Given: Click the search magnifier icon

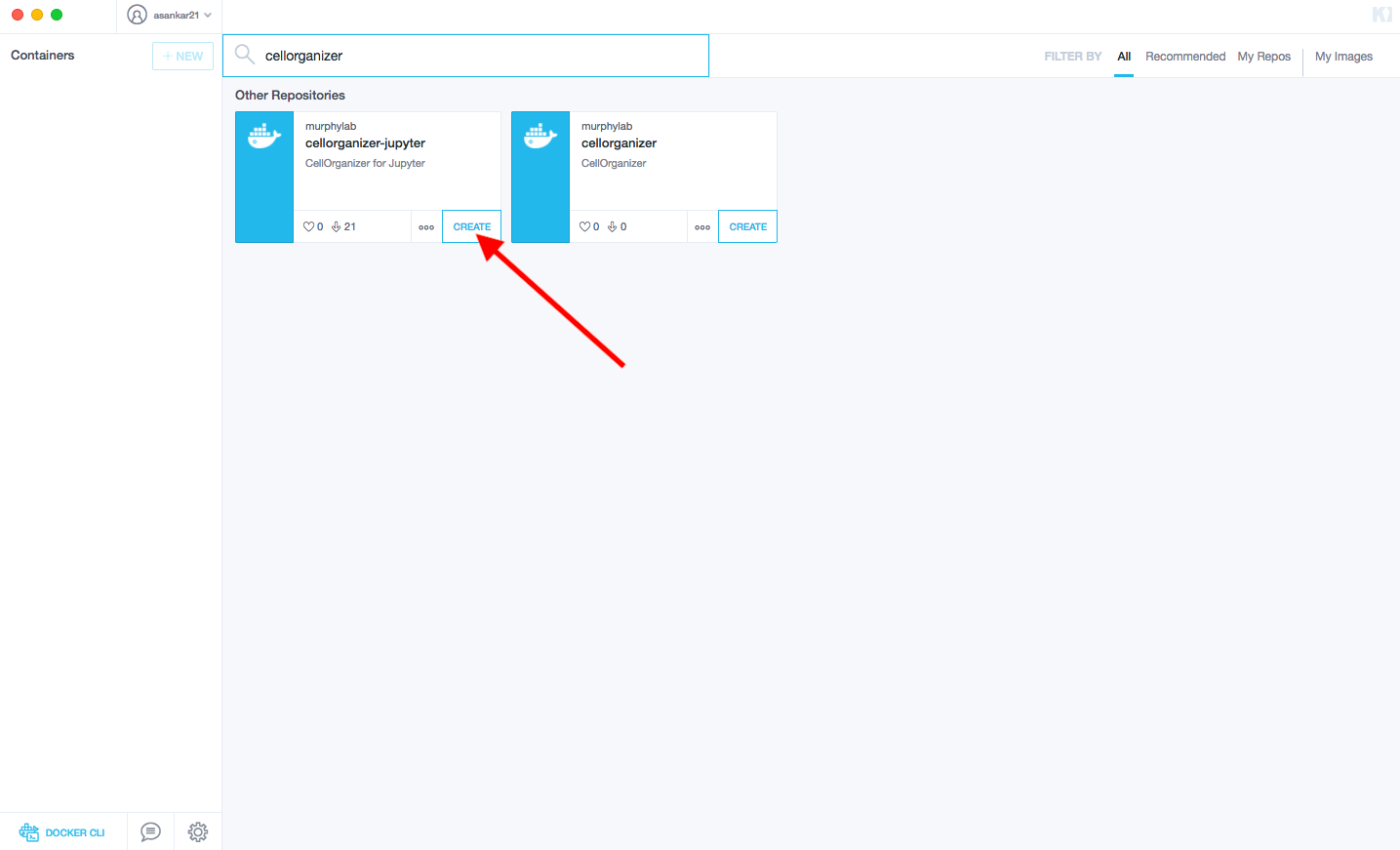Looking at the screenshot, I should coord(245,55).
